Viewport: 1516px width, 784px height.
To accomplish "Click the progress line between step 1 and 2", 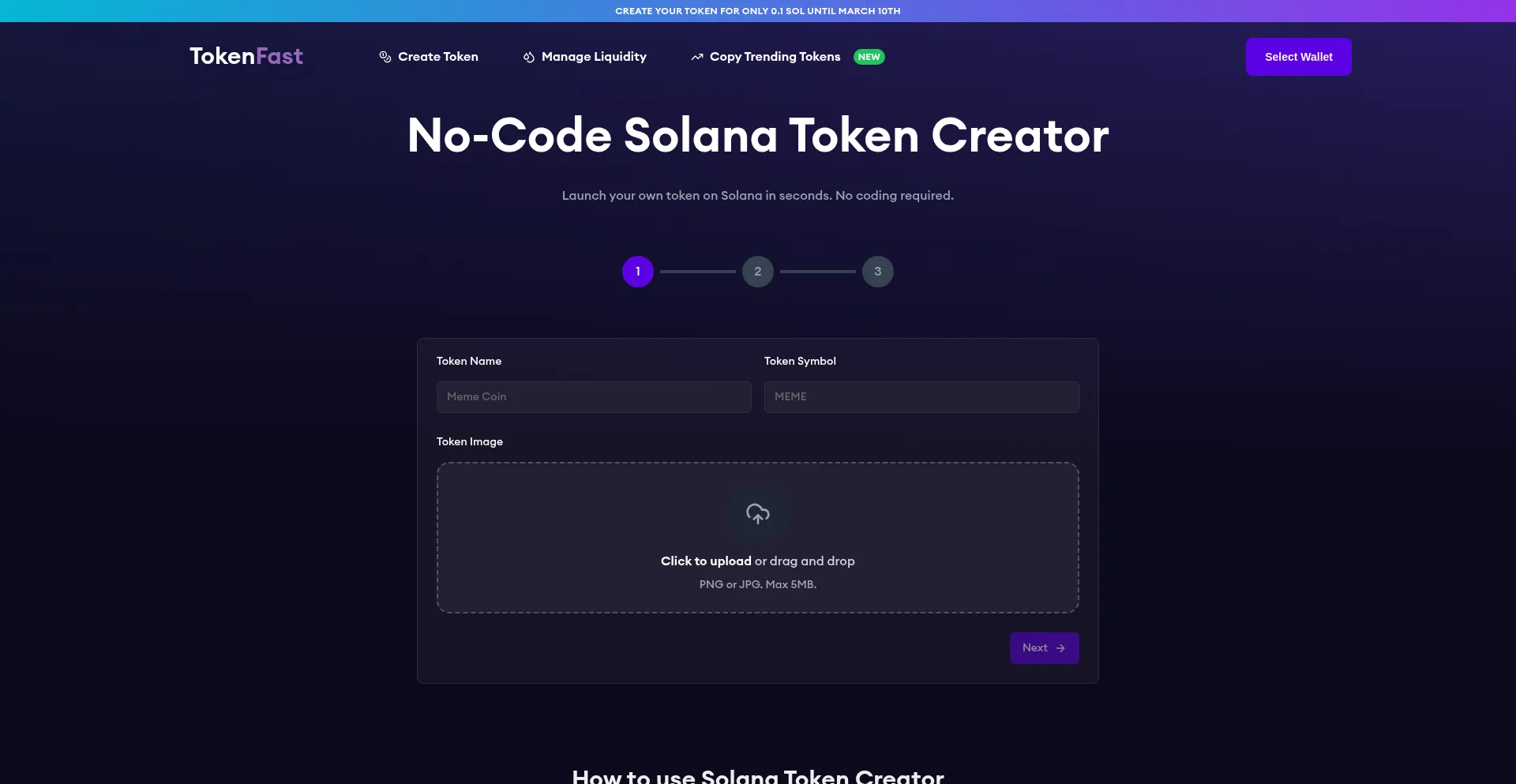I will [x=697, y=271].
